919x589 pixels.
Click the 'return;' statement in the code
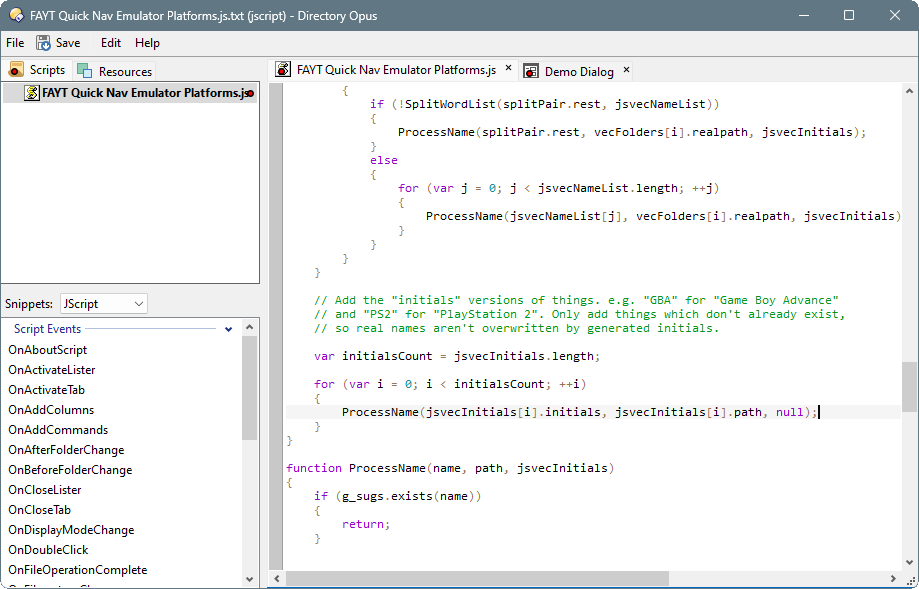(366, 524)
